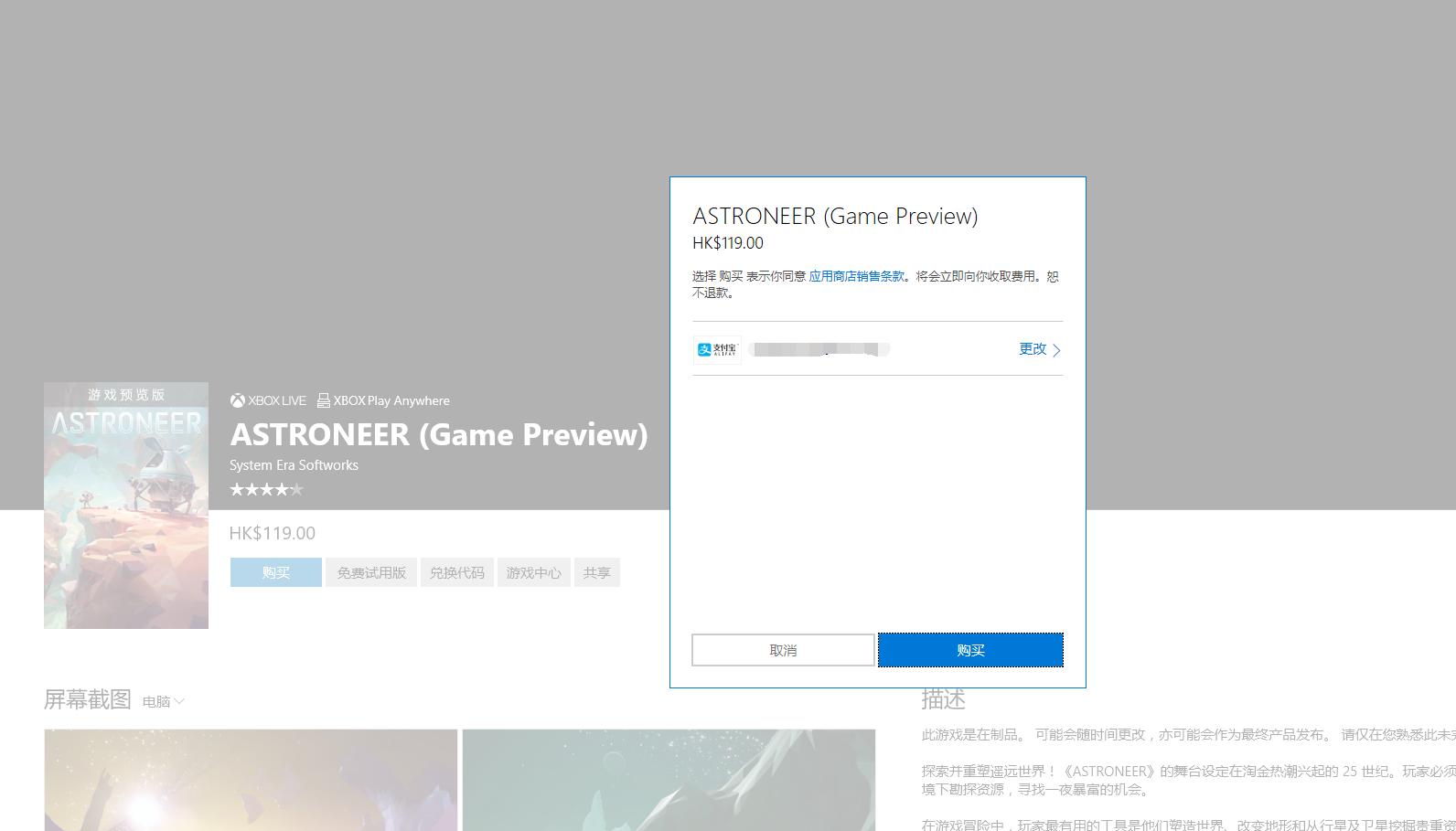Click the System Era Softworks publisher name
Viewport: 1456px width, 831px height.
coord(294,465)
